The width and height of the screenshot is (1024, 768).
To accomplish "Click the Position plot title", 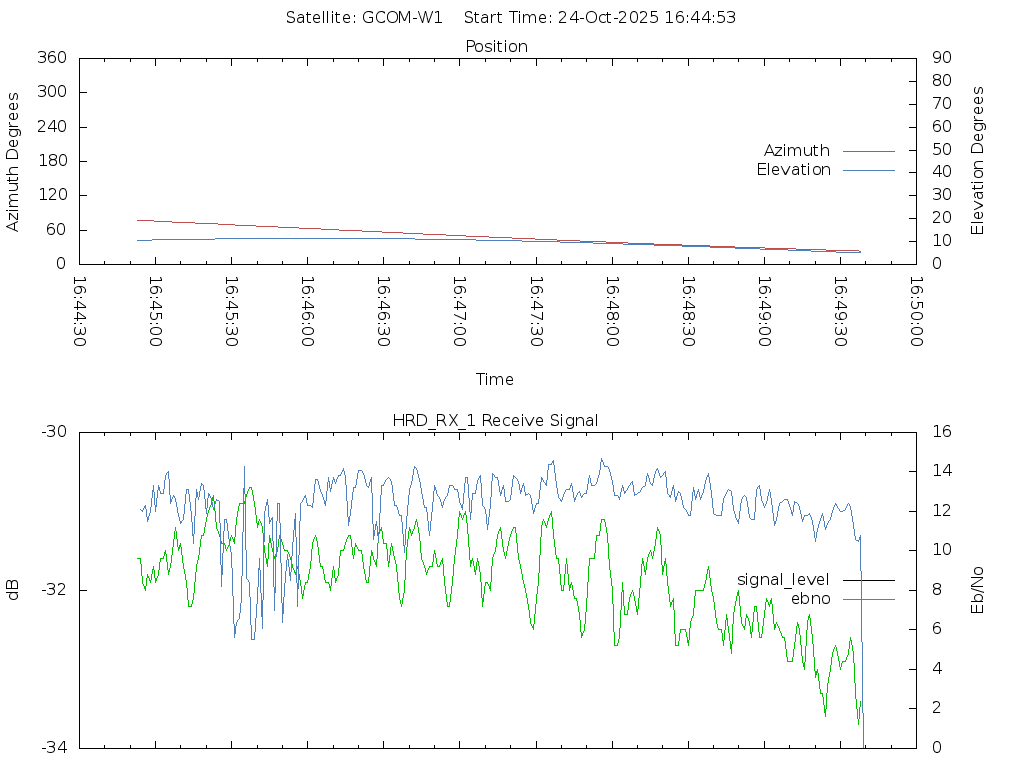I will click(496, 47).
